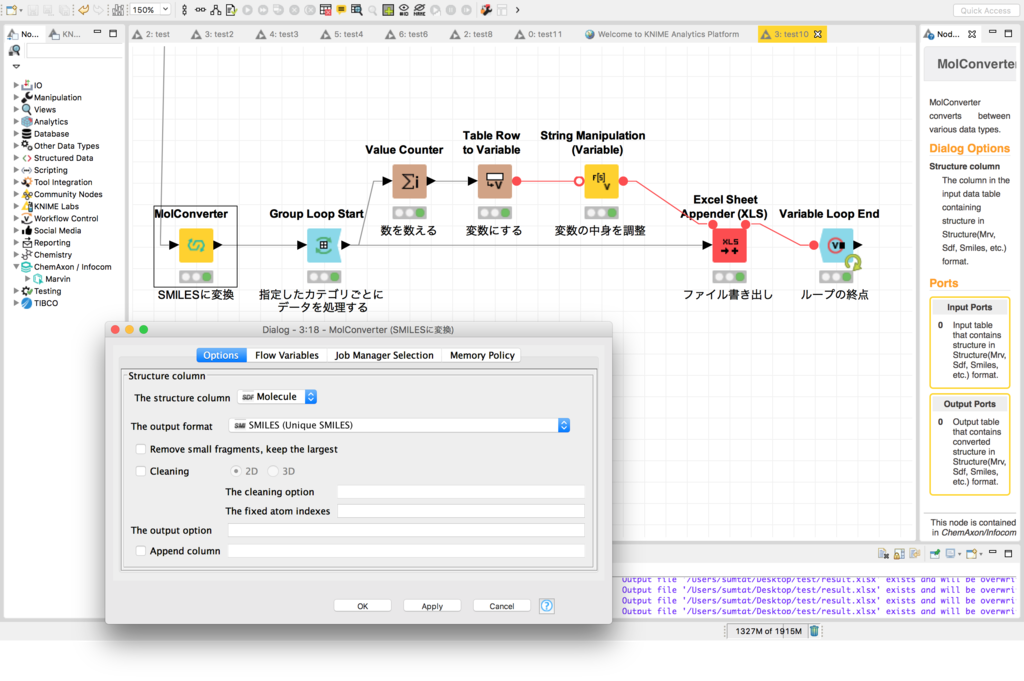Enable 'Remove small fragments, keep the largest'
1024x681 pixels.
click(139, 449)
